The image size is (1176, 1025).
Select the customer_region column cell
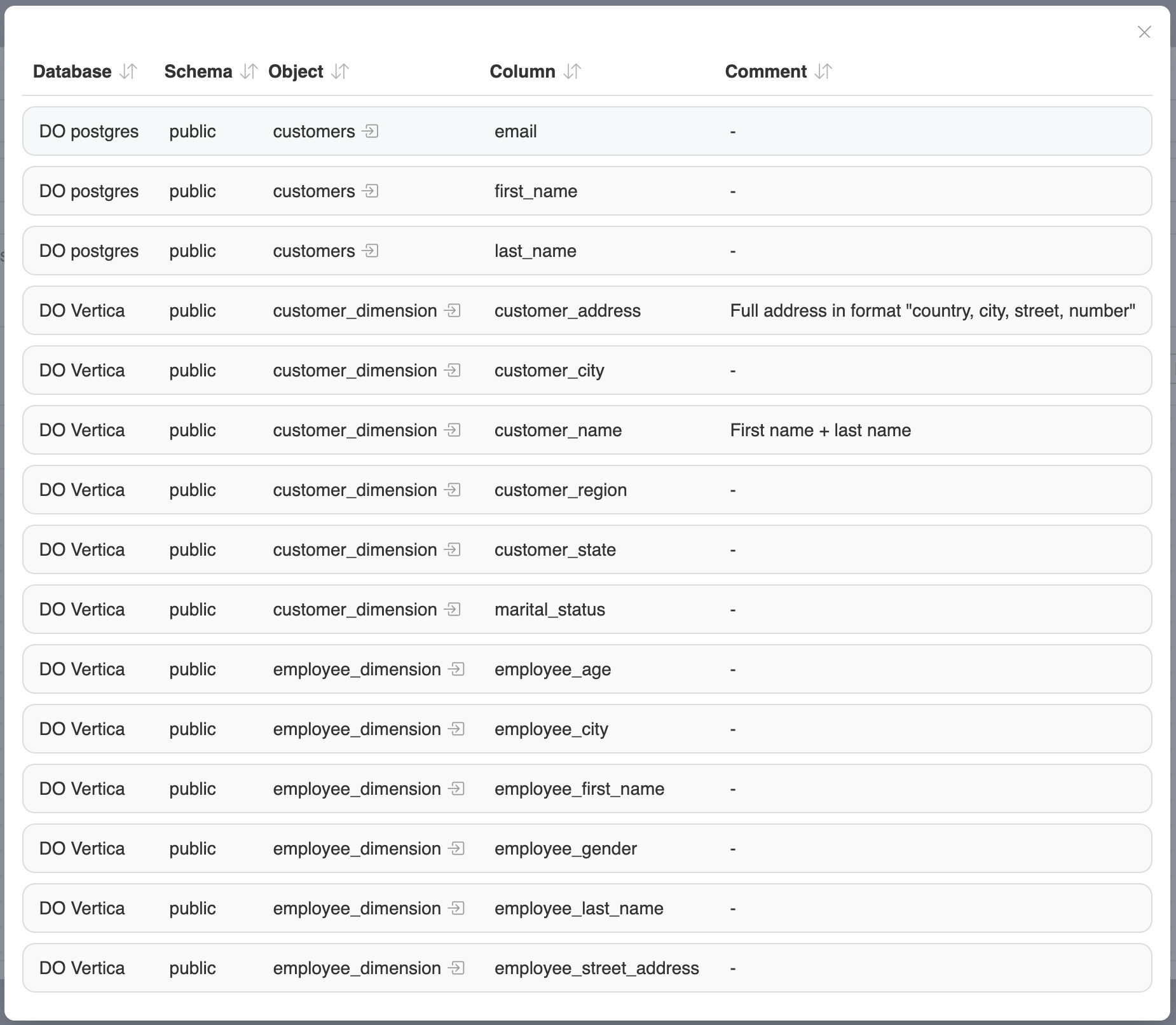(561, 490)
